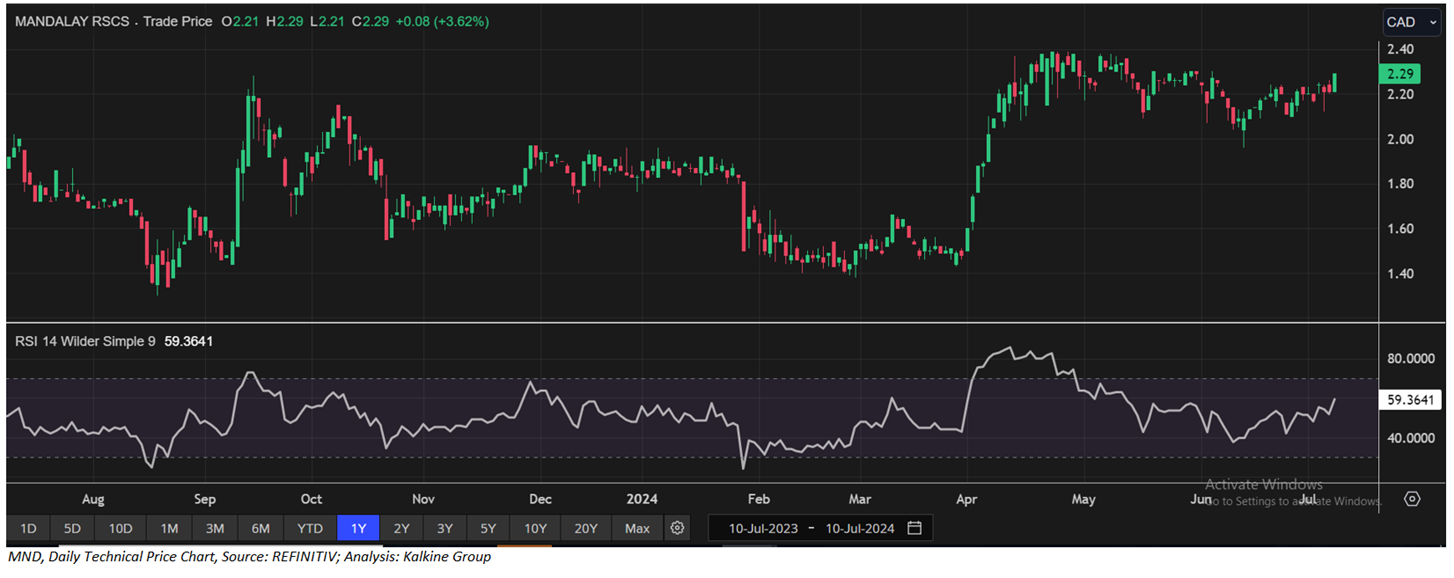Screen dimensions: 1454x578
Task: Click the RSI 14 Wilder Simple 9 label
Action: coord(85,341)
